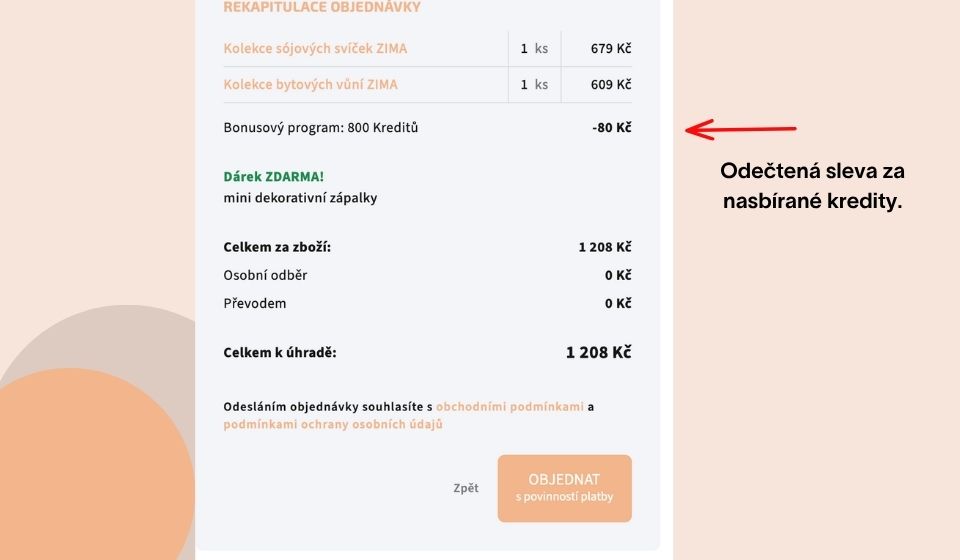Click the green Dárek ZDARMA! label
The width and height of the screenshot is (960, 560).
tap(274, 177)
